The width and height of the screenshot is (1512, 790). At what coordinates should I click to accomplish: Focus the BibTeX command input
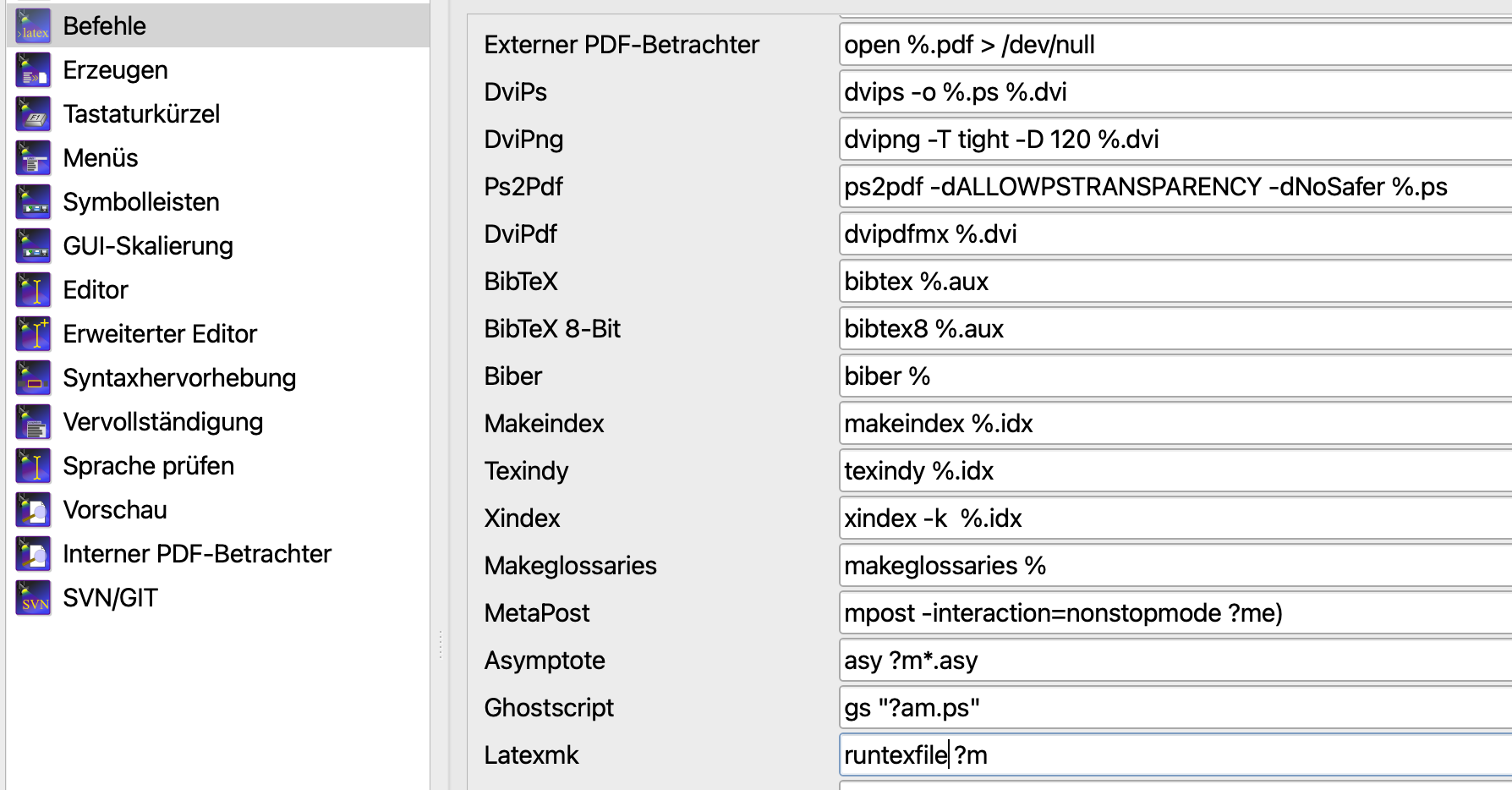click(x=1175, y=282)
